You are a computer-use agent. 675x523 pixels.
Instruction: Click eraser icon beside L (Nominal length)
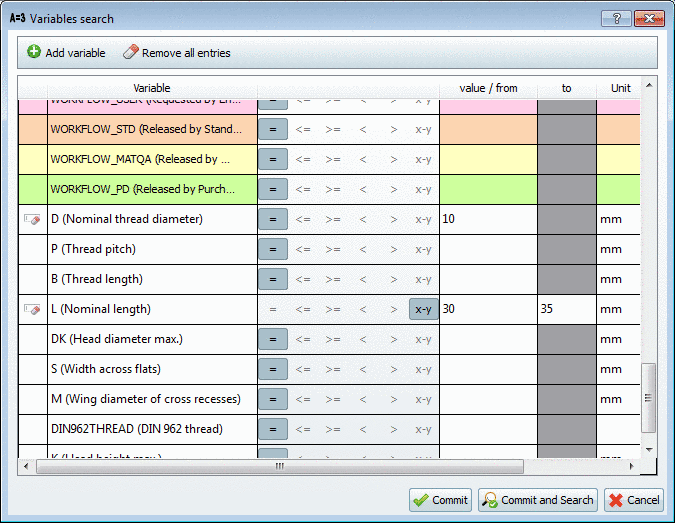click(32, 310)
